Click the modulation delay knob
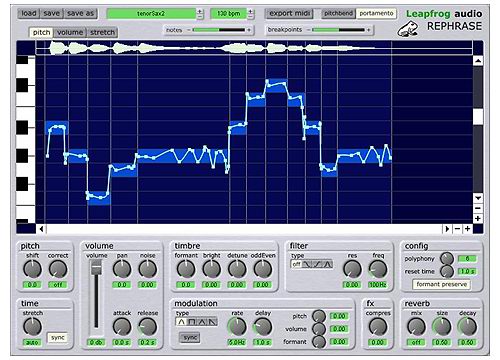The height and width of the screenshot is (360, 500). coord(263,327)
